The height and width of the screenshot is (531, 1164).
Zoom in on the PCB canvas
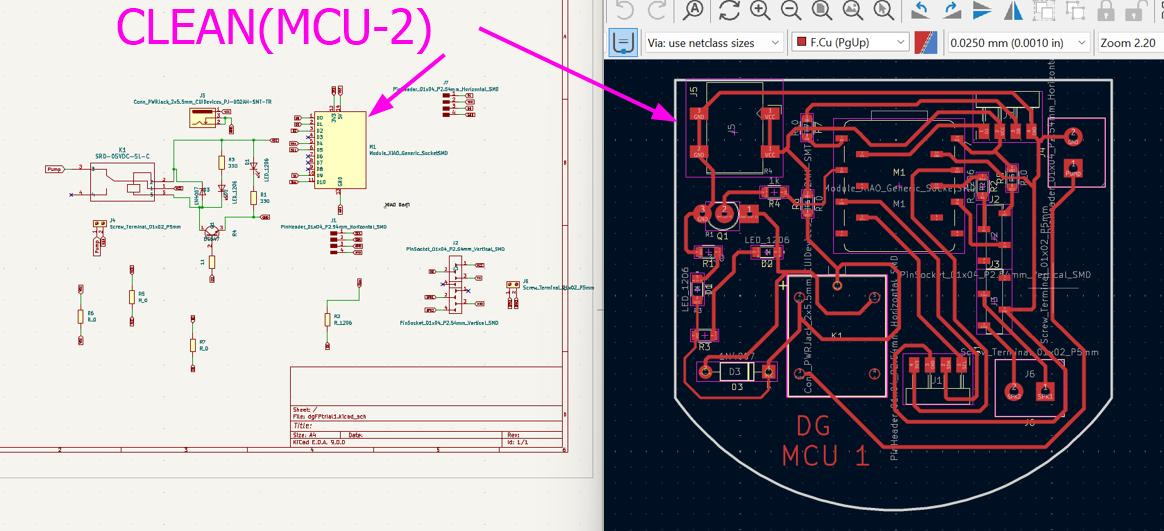pos(760,10)
